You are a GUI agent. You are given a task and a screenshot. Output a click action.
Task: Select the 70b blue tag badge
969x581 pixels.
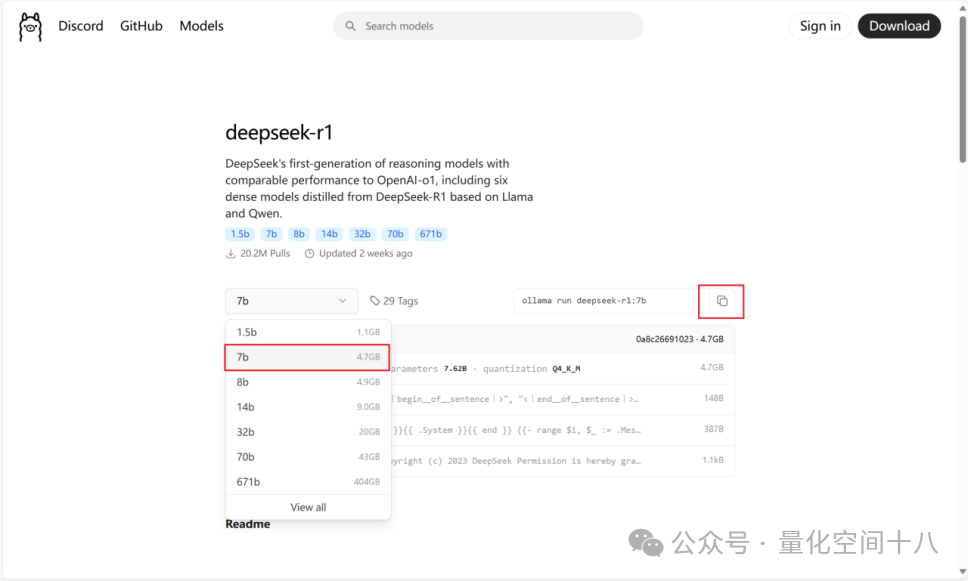click(395, 234)
